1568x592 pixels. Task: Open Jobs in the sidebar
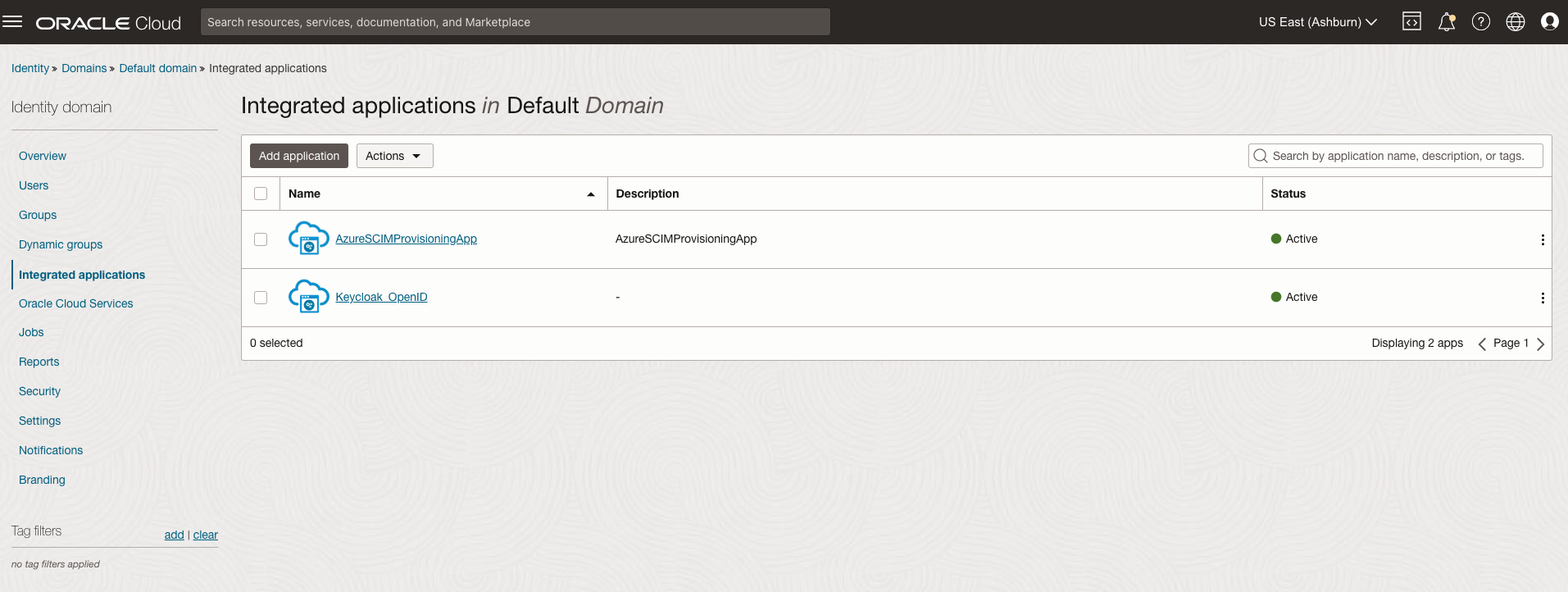31,332
